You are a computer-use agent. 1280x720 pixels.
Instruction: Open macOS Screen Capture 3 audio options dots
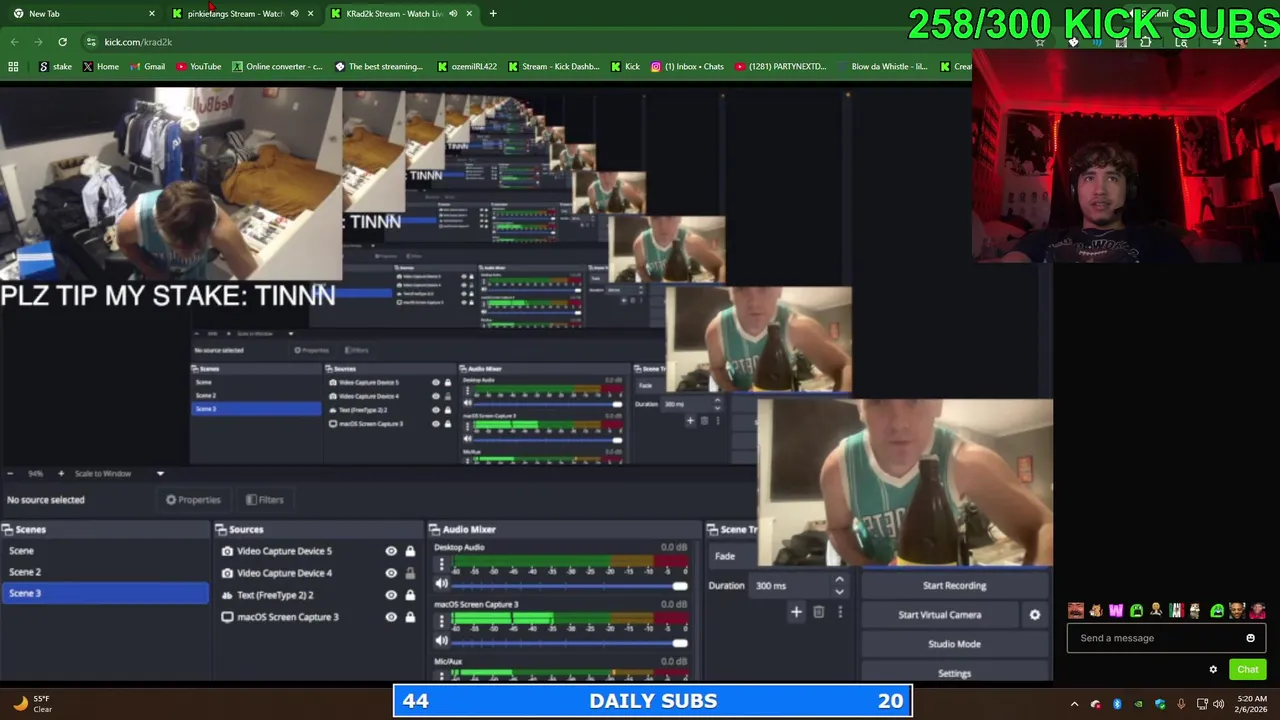pos(441,621)
